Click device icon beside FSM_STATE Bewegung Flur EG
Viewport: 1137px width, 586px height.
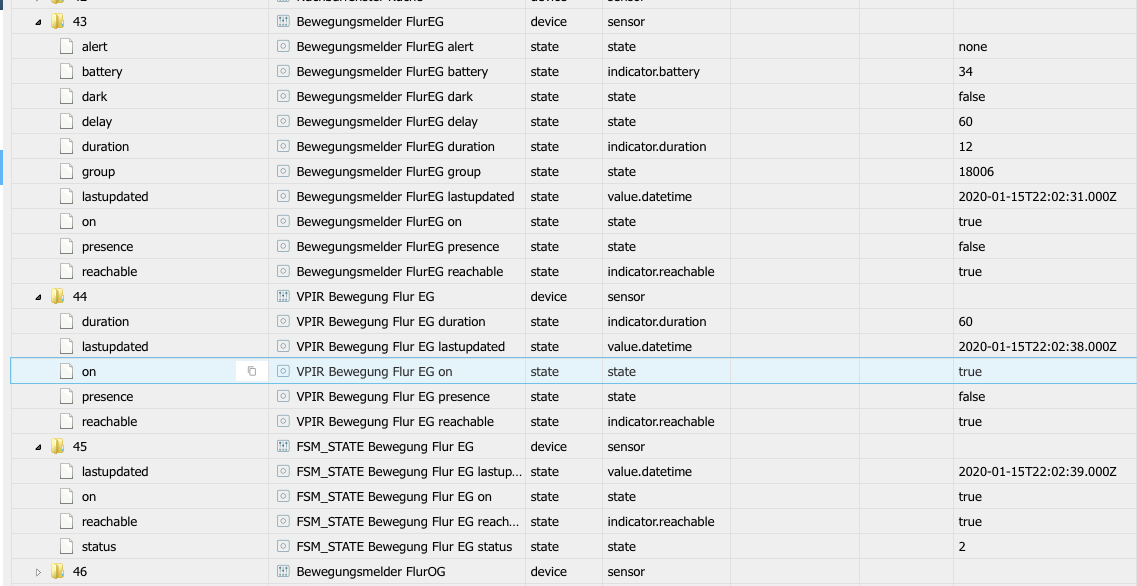[x=283, y=447]
